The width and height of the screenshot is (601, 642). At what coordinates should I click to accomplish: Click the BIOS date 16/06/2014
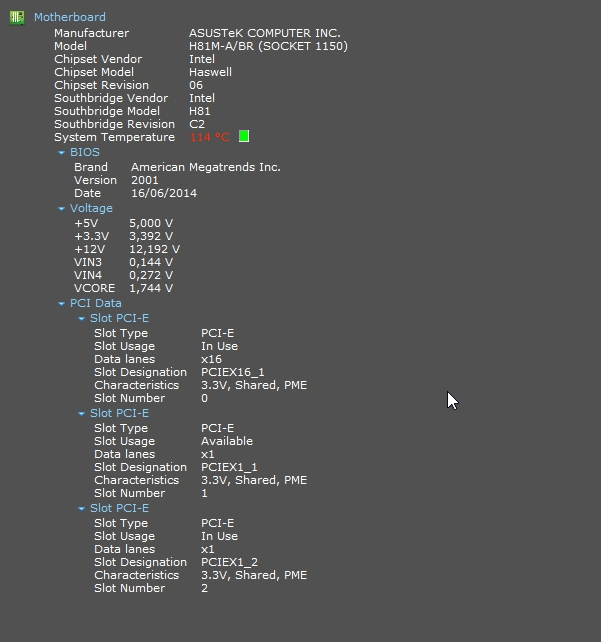coord(164,194)
